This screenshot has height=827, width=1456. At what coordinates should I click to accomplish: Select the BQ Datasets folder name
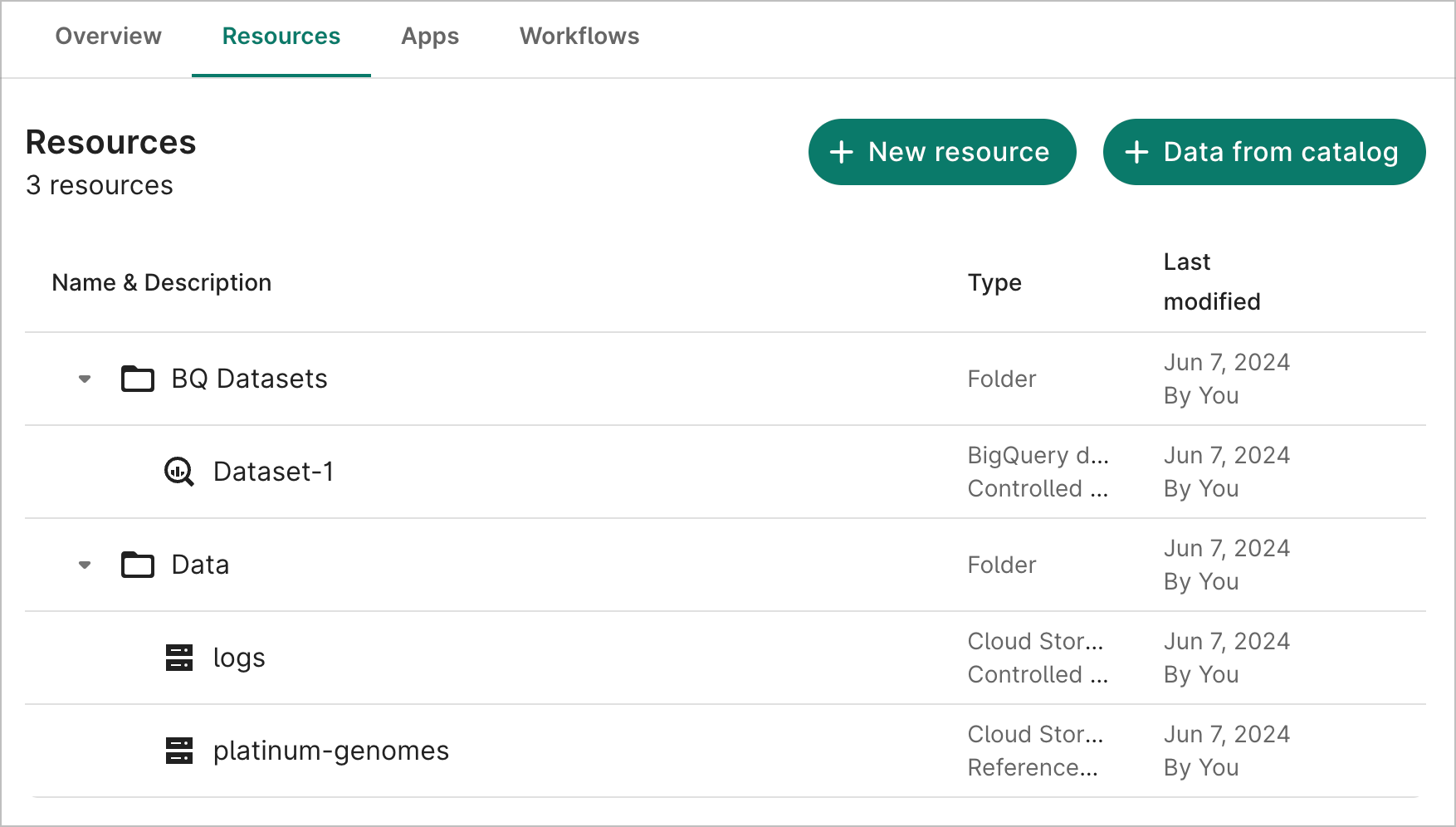pos(249,379)
